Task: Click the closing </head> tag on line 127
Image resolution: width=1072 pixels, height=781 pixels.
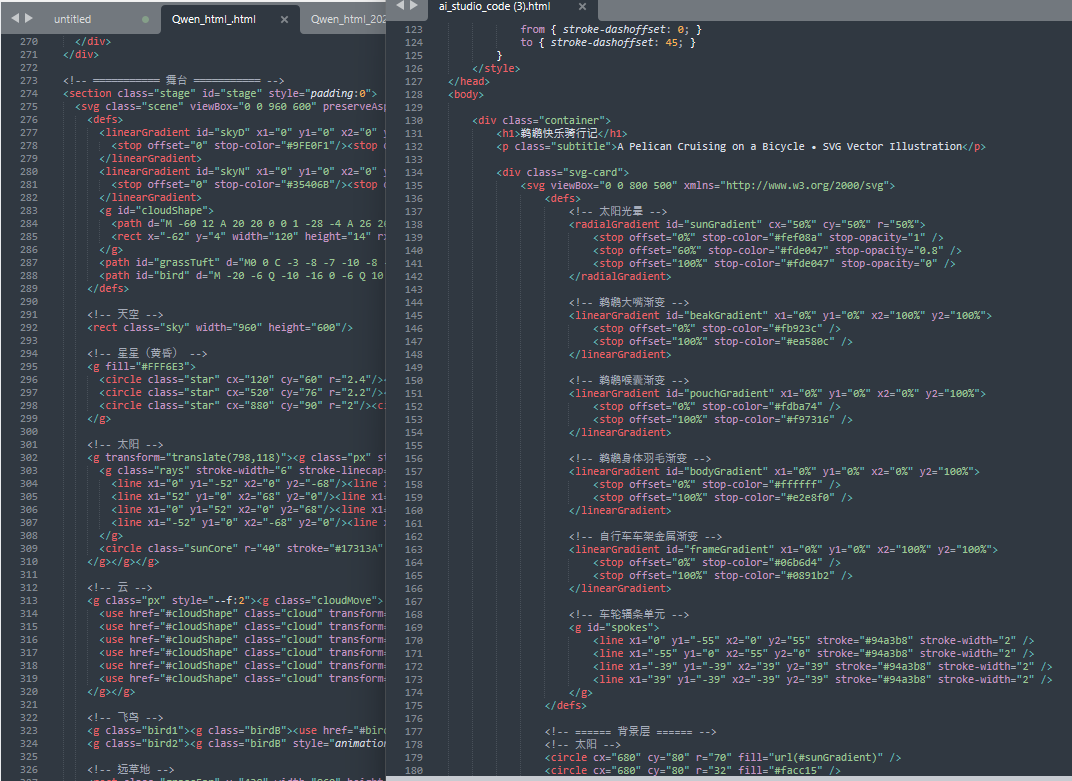Action: [469, 81]
